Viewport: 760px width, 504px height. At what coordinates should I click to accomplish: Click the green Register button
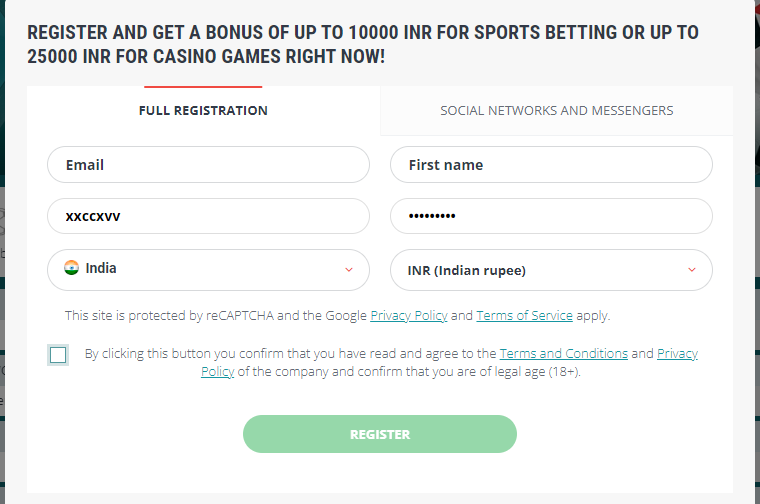(380, 434)
